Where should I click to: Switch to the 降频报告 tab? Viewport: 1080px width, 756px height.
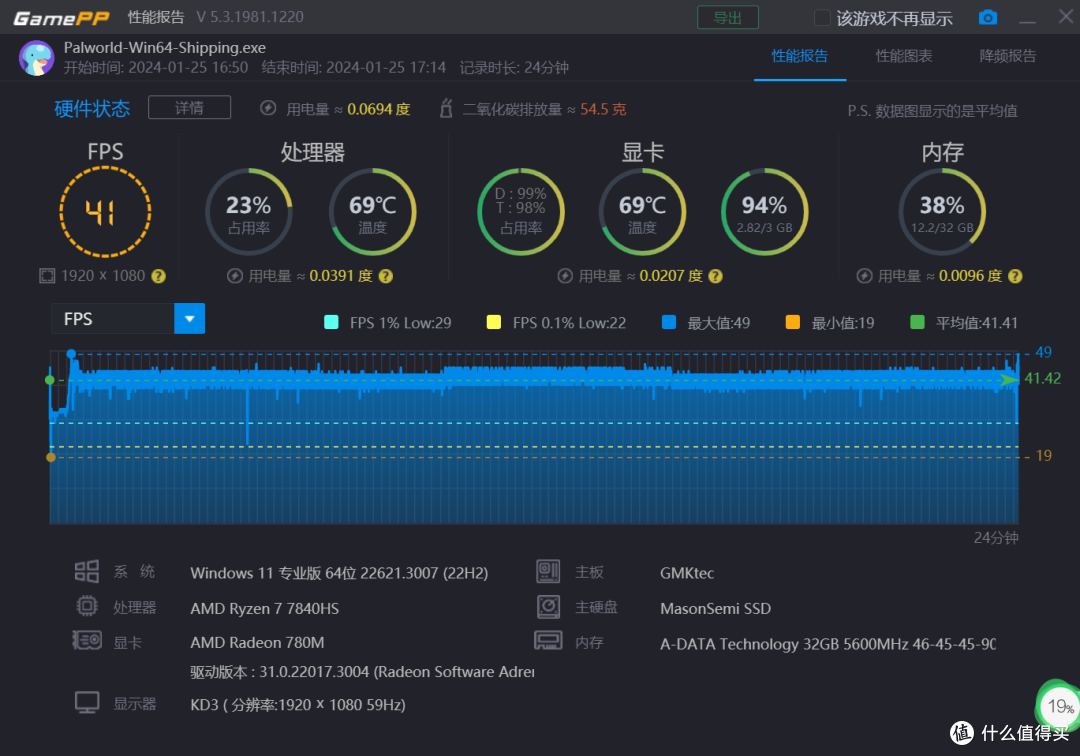click(x=1008, y=56)
